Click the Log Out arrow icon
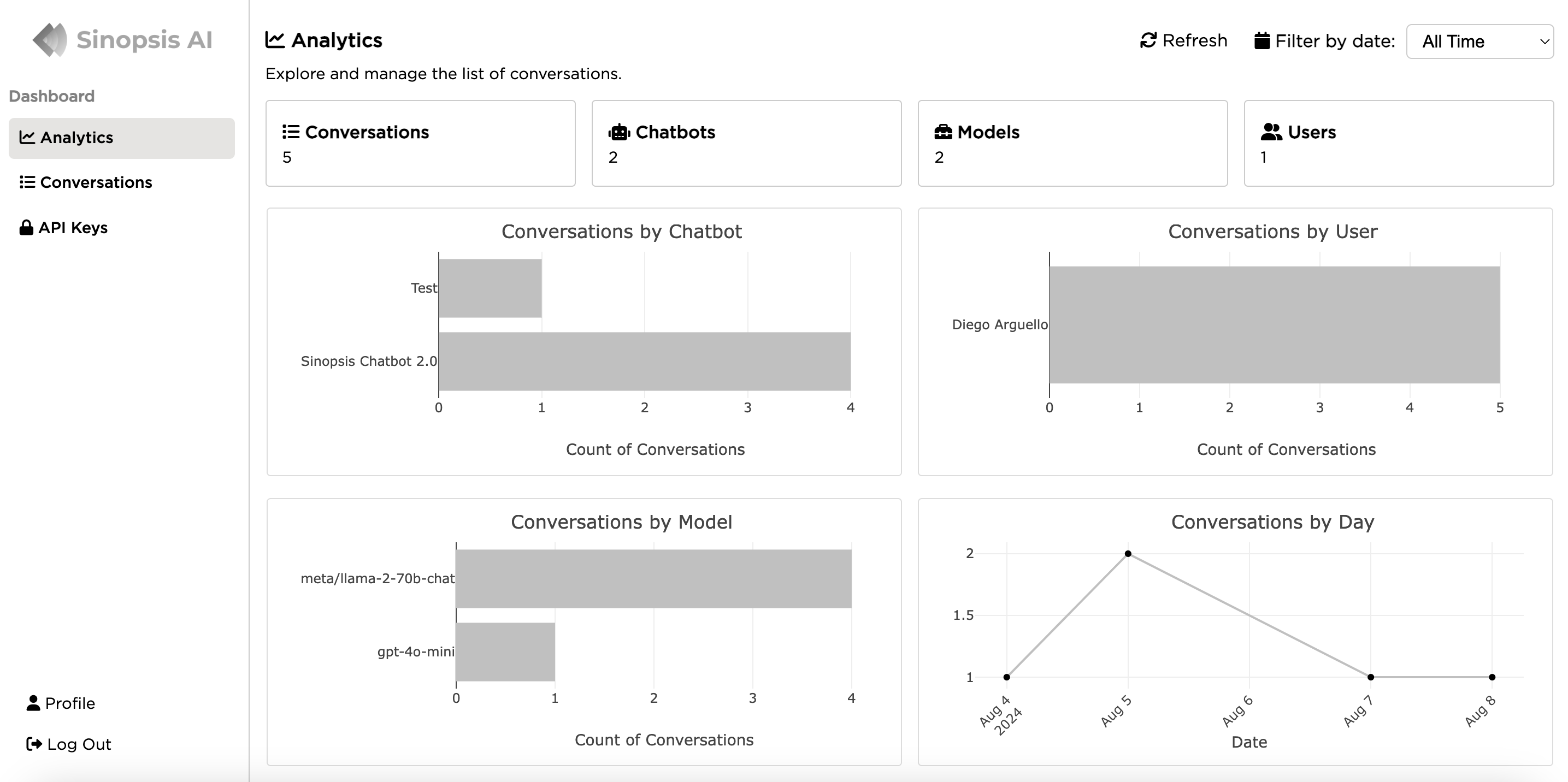Image resolution: width=1568 pixels, height=782 pixels. click(34, 744)
